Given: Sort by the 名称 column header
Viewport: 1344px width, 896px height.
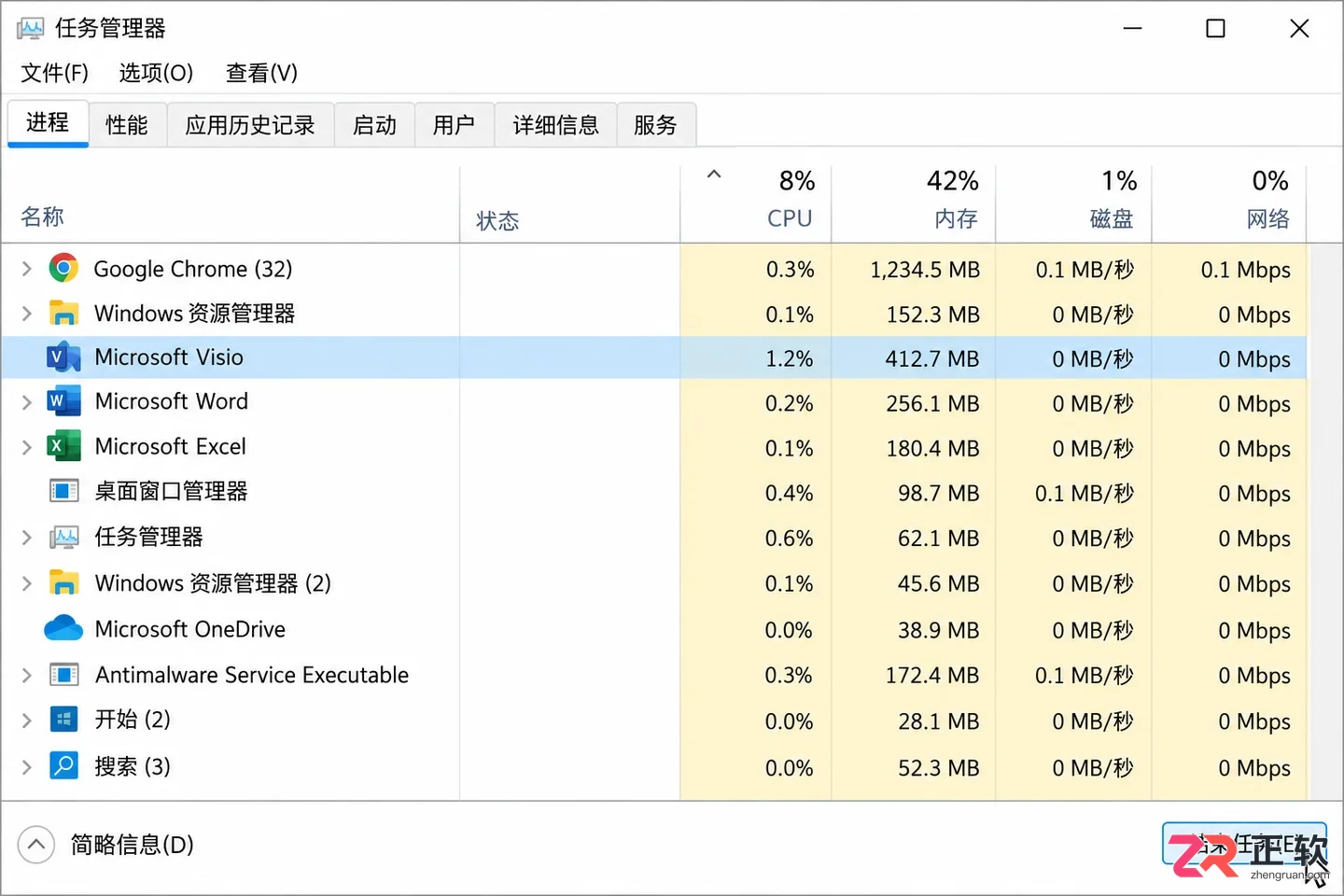Looking at the screenshot, I should (231, 203).
